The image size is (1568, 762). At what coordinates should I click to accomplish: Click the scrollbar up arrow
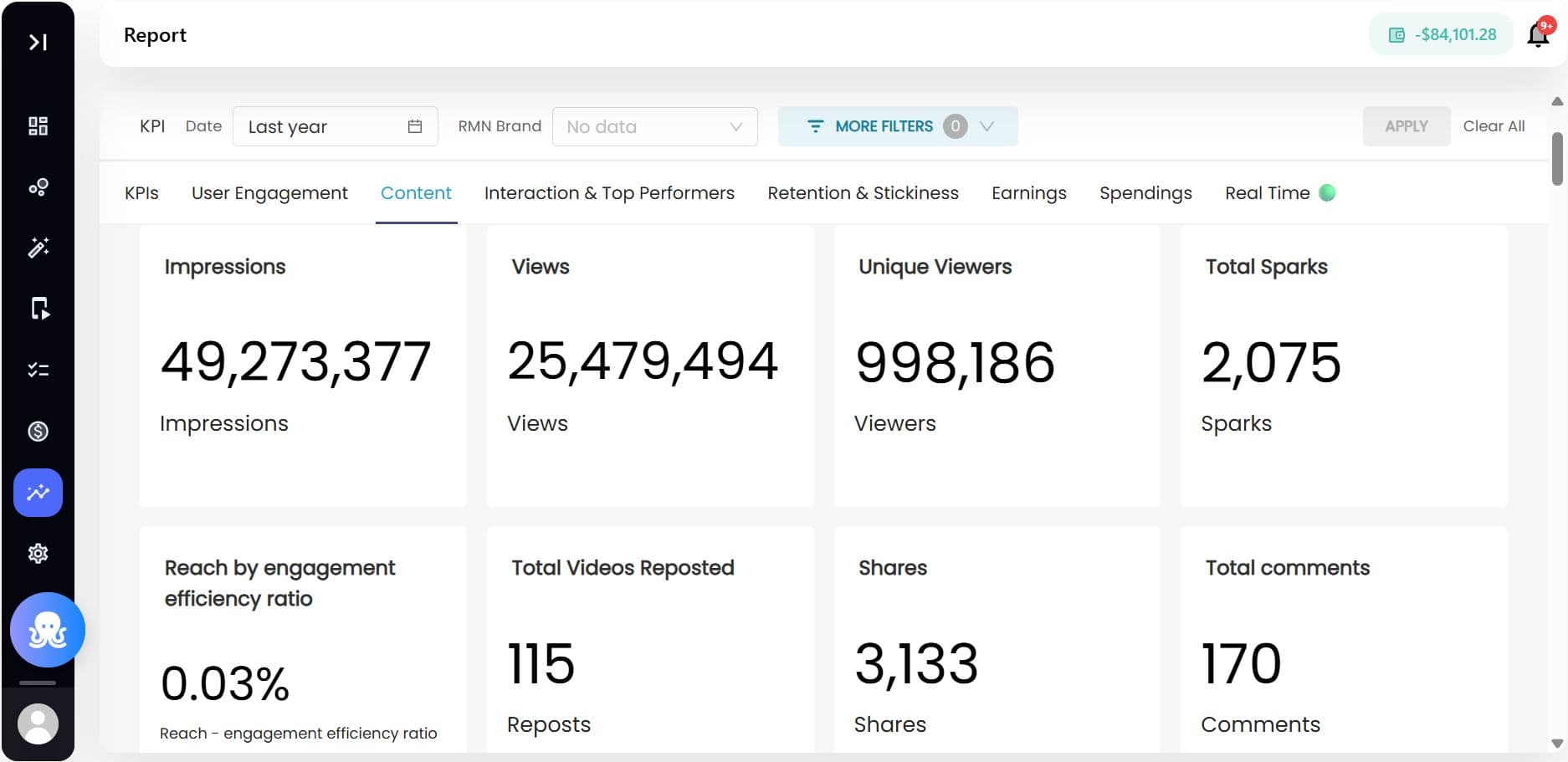coord(1557,101)
